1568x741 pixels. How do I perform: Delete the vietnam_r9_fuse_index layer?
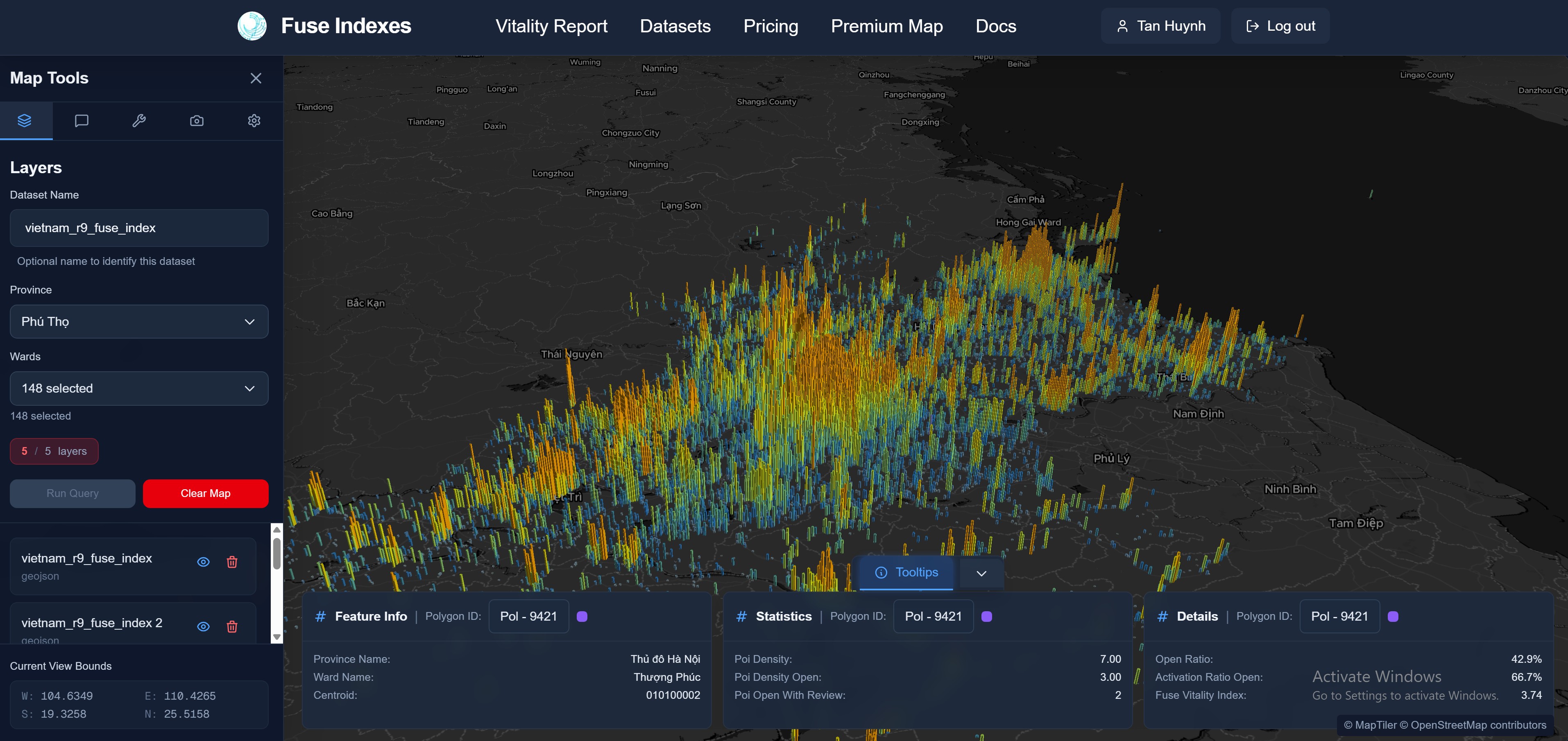point(232,562)
